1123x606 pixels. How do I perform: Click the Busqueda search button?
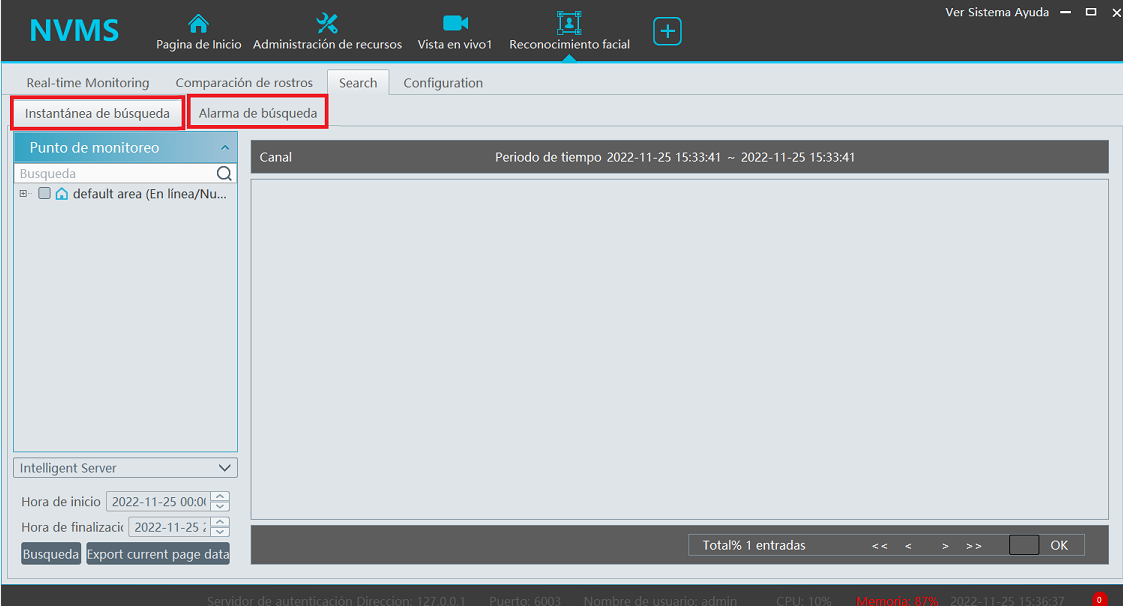[x=51, y=554]
